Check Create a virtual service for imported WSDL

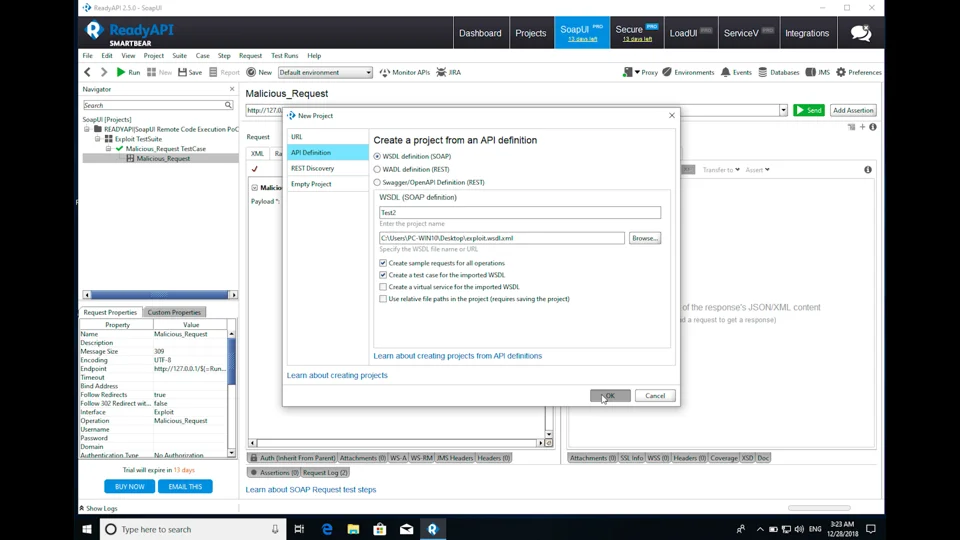(x=383, y=287)
